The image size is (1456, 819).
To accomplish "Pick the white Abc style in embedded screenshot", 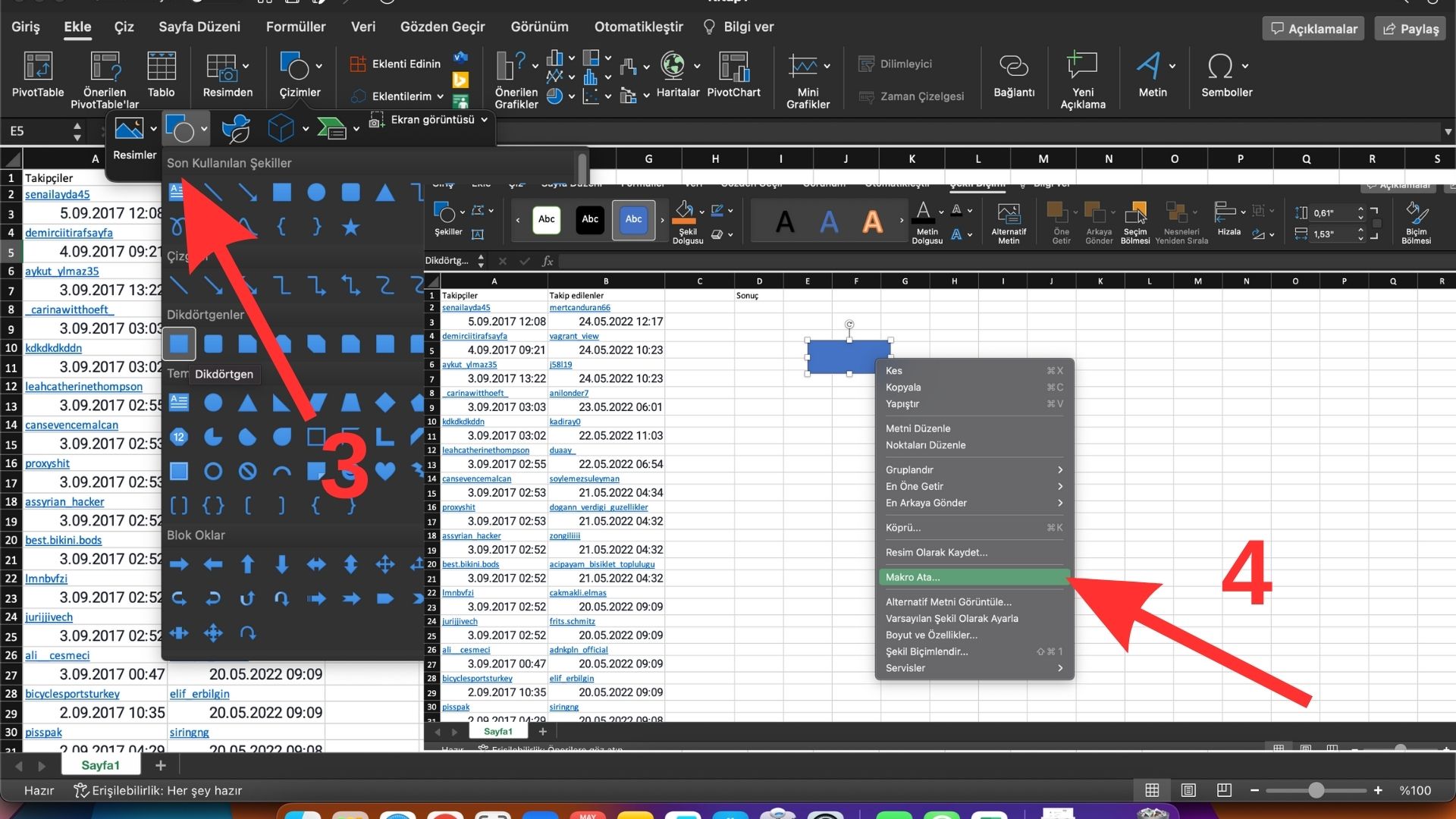I will point(547,220).
